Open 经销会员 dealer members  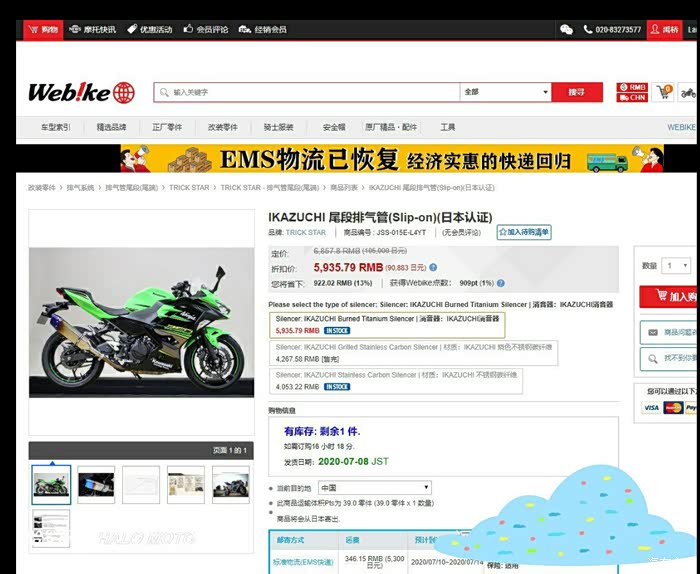click(262, 30)
